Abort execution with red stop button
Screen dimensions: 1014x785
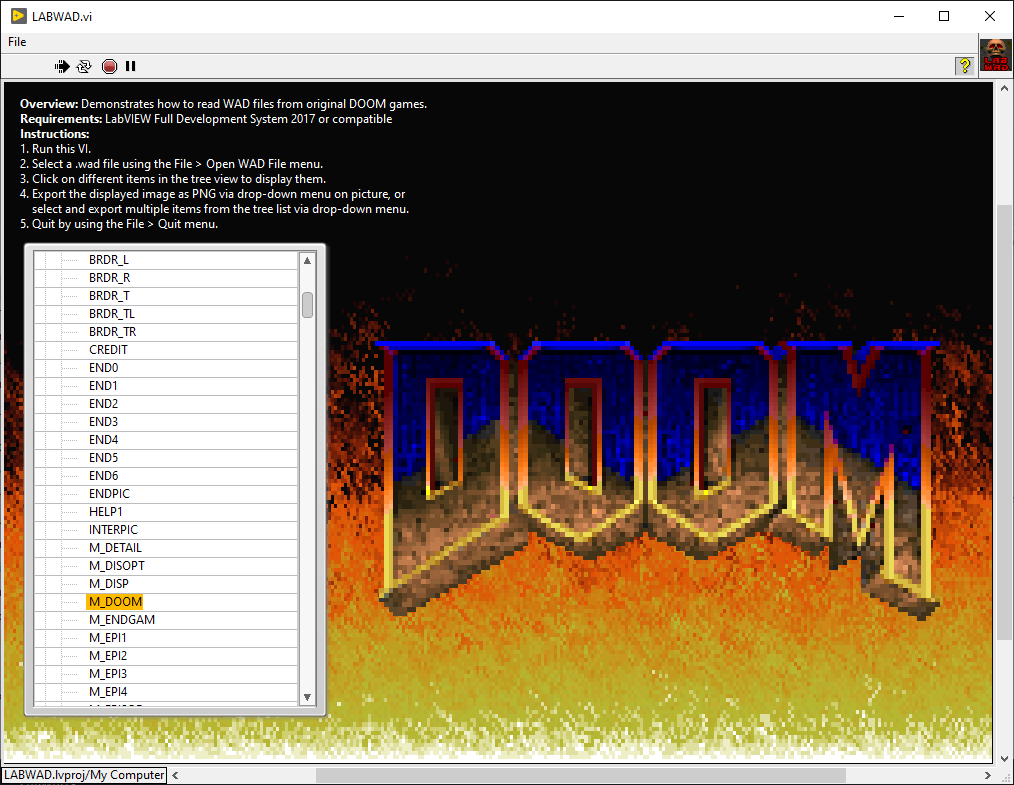click(x=109, y=66)
